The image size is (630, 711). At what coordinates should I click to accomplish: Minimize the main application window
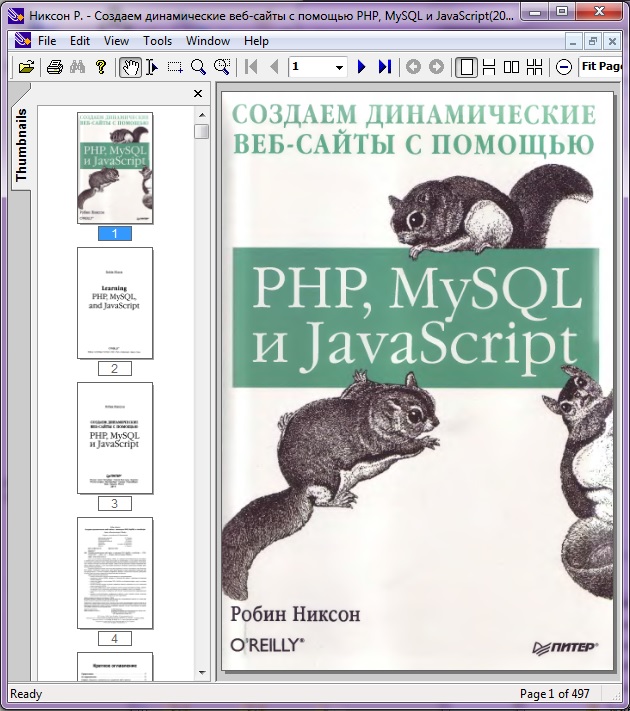535,11
